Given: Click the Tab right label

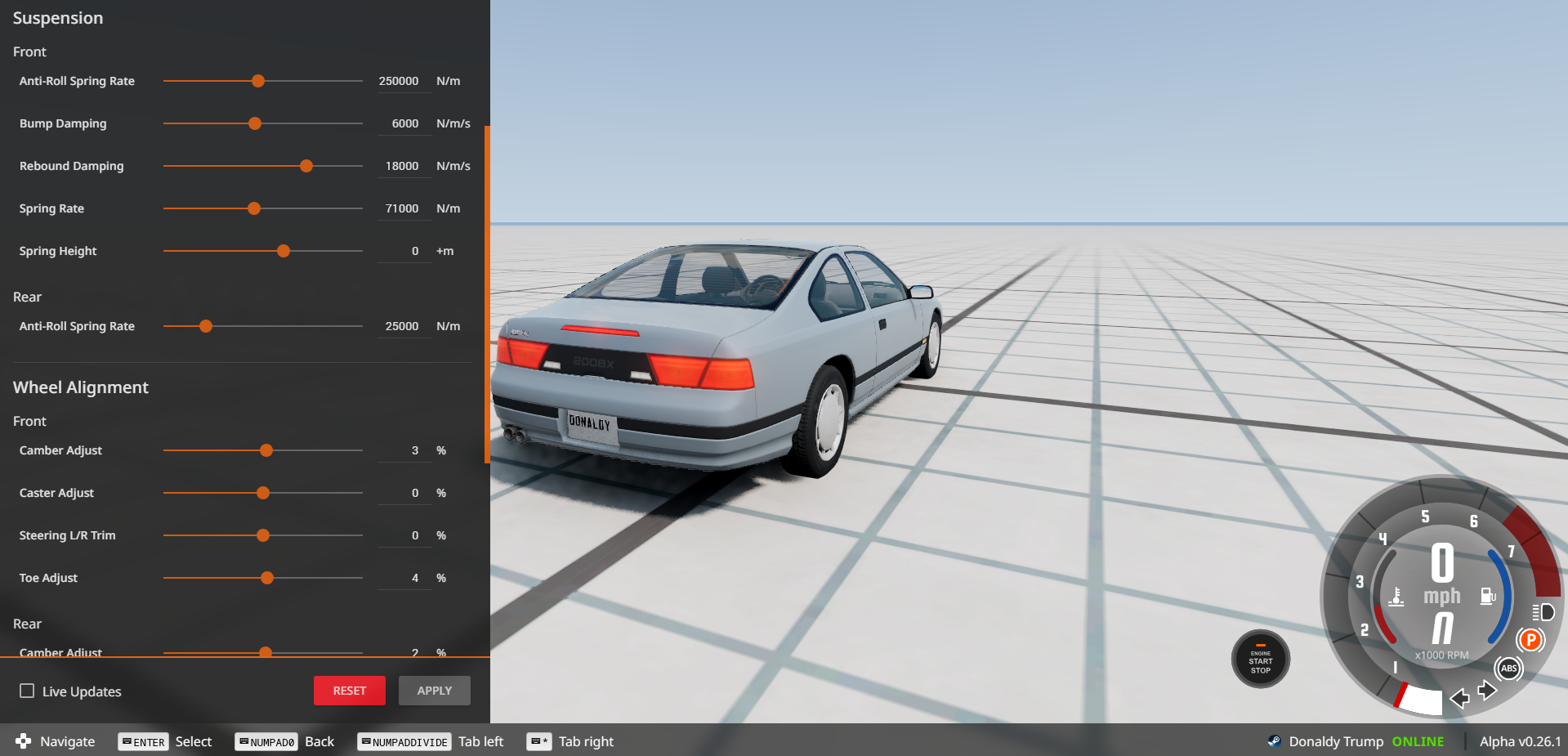Looking at the screenshot, I should [x=586, y=741].
